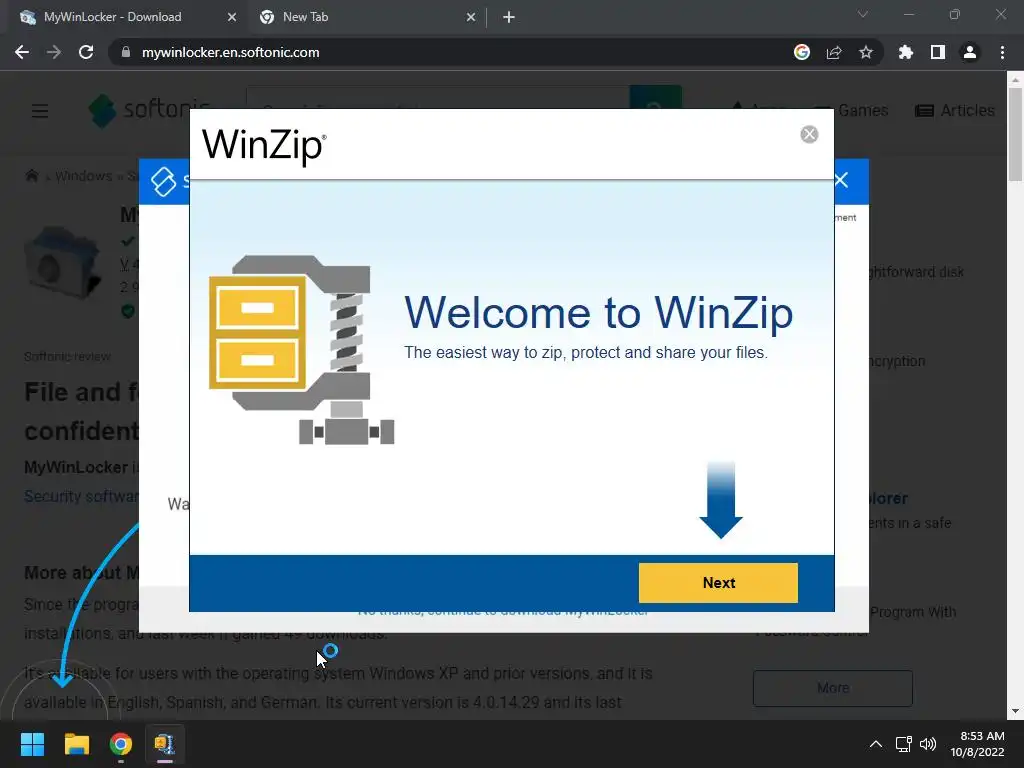Open the Chrome three-dot menu
1024x768 pixels.
(1002, 52)
